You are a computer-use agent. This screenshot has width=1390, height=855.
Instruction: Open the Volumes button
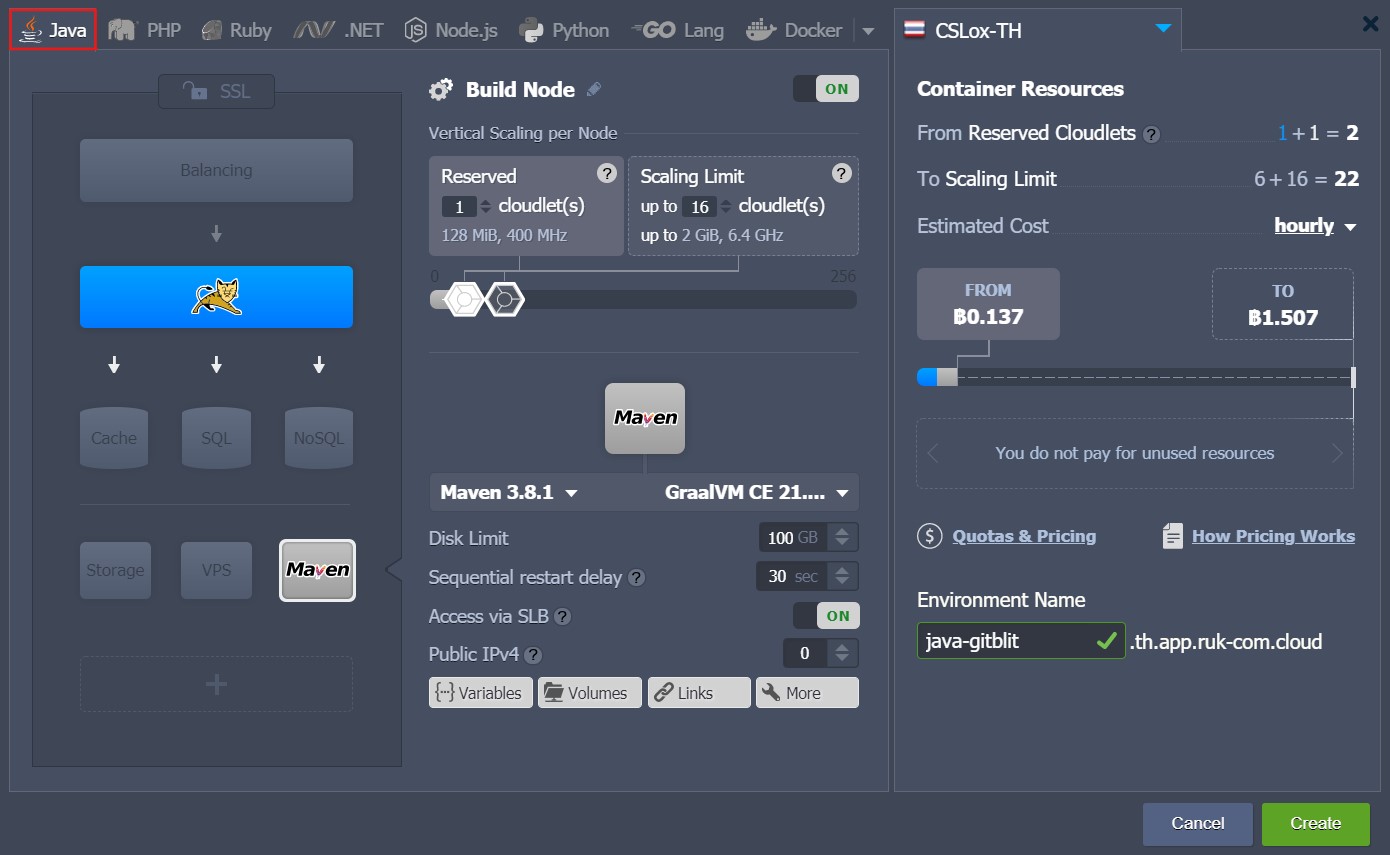590,693
